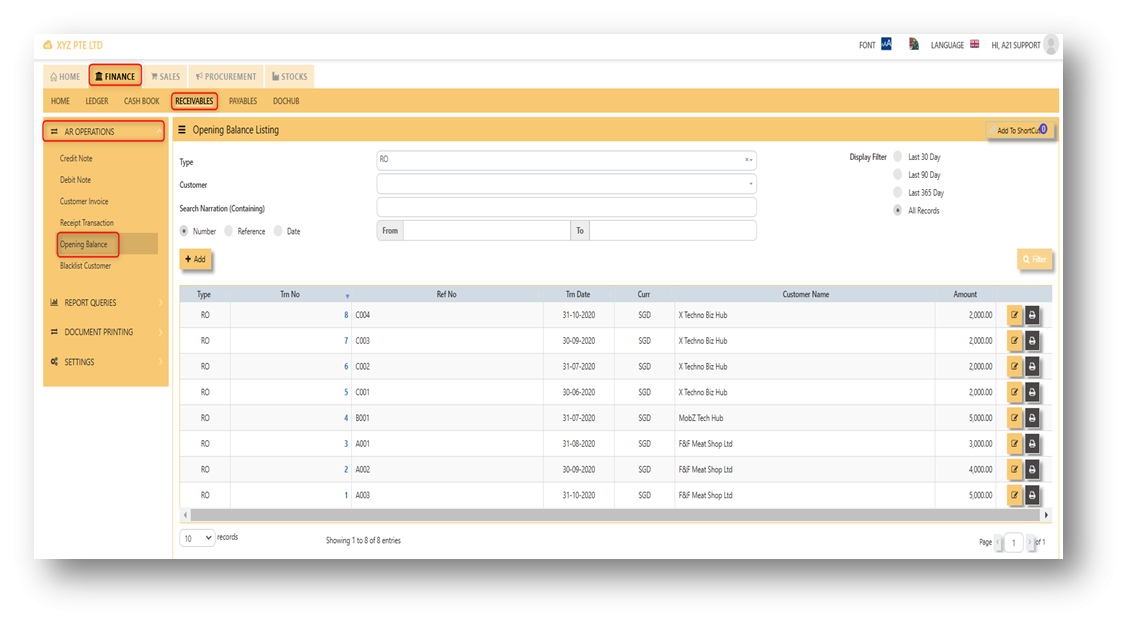Clear the RO type selection
This screenshot has height=625, width=1129.
(x=747, y=160)
